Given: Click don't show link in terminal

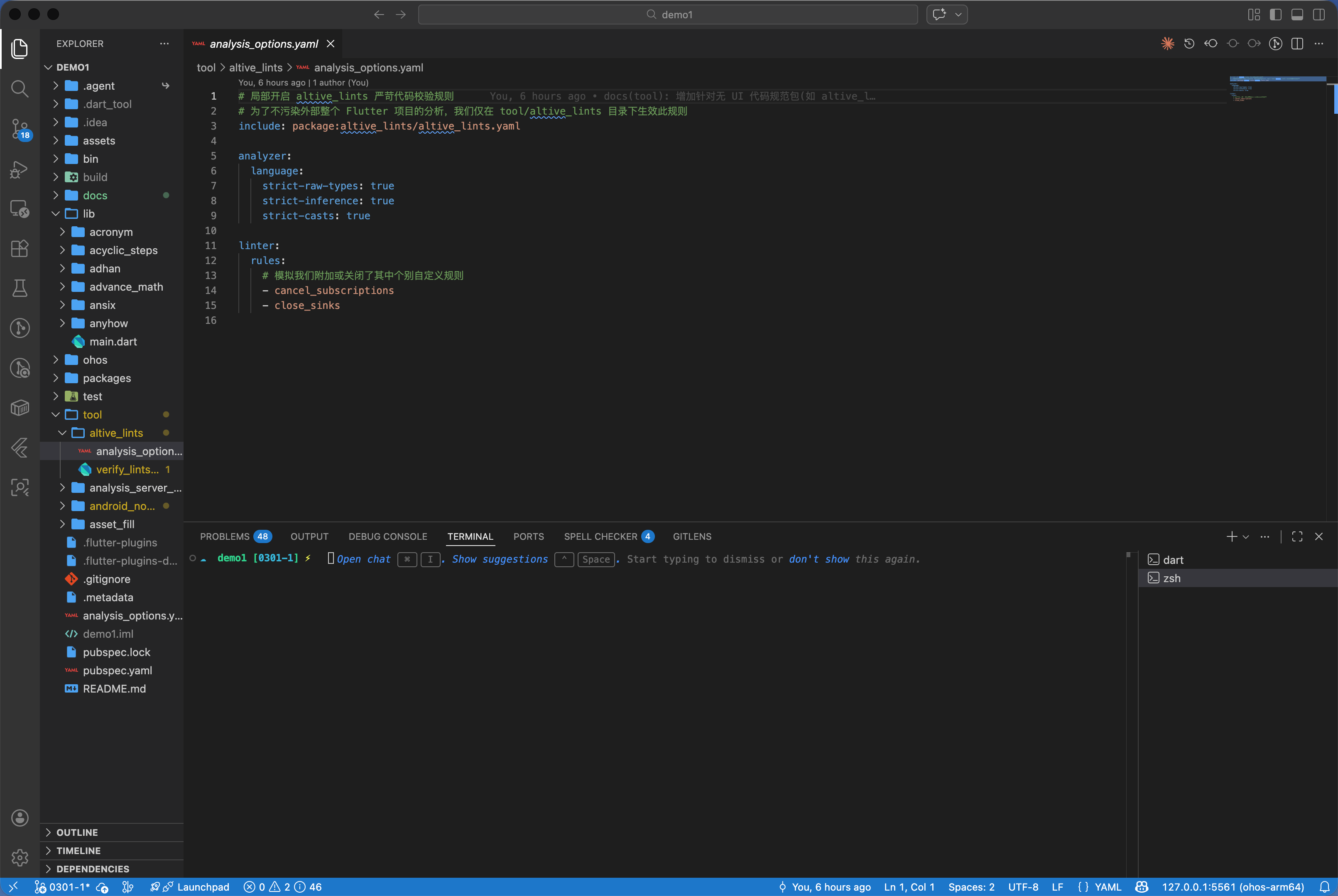Looking at the screenshot, I should [x=818, y=559].
